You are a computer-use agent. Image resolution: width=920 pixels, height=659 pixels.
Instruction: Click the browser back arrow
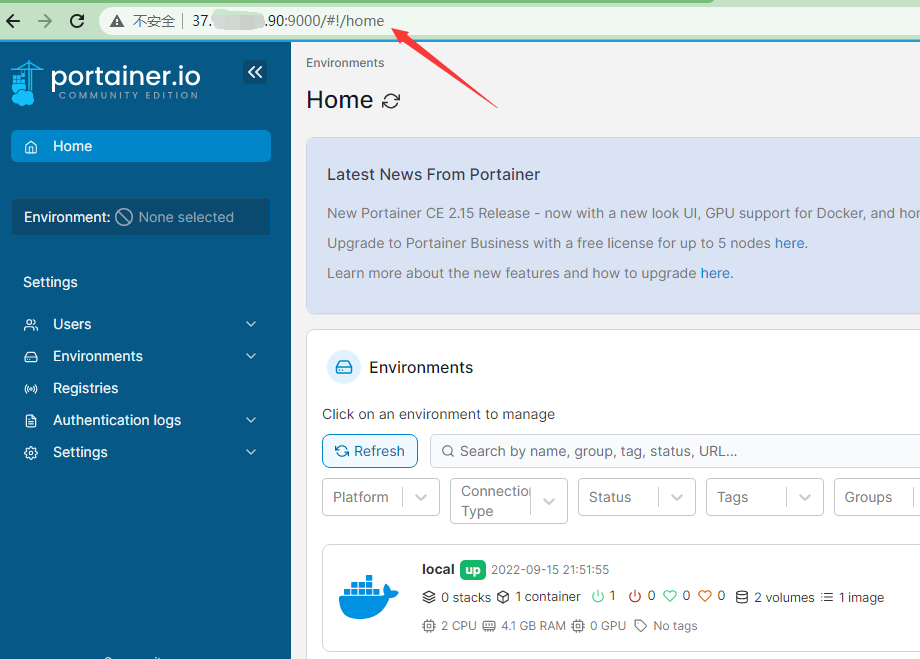tap(13, 21)
